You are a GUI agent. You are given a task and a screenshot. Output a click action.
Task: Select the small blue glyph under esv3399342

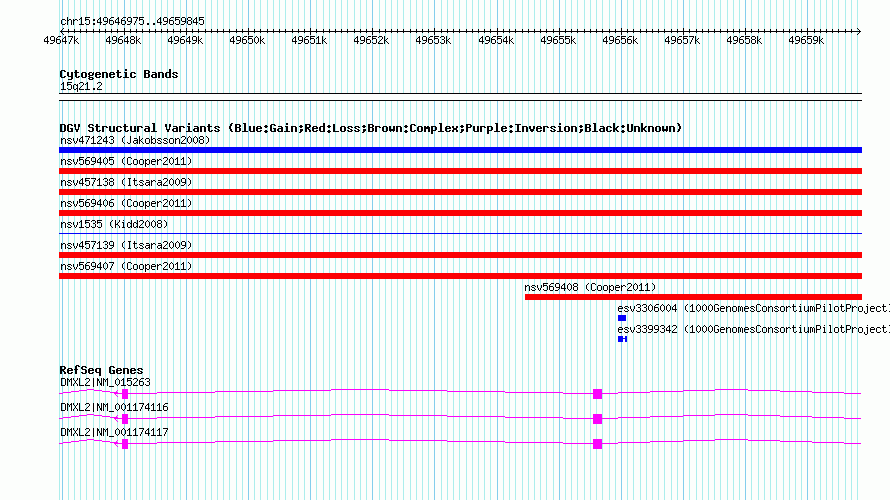(623, 339)
